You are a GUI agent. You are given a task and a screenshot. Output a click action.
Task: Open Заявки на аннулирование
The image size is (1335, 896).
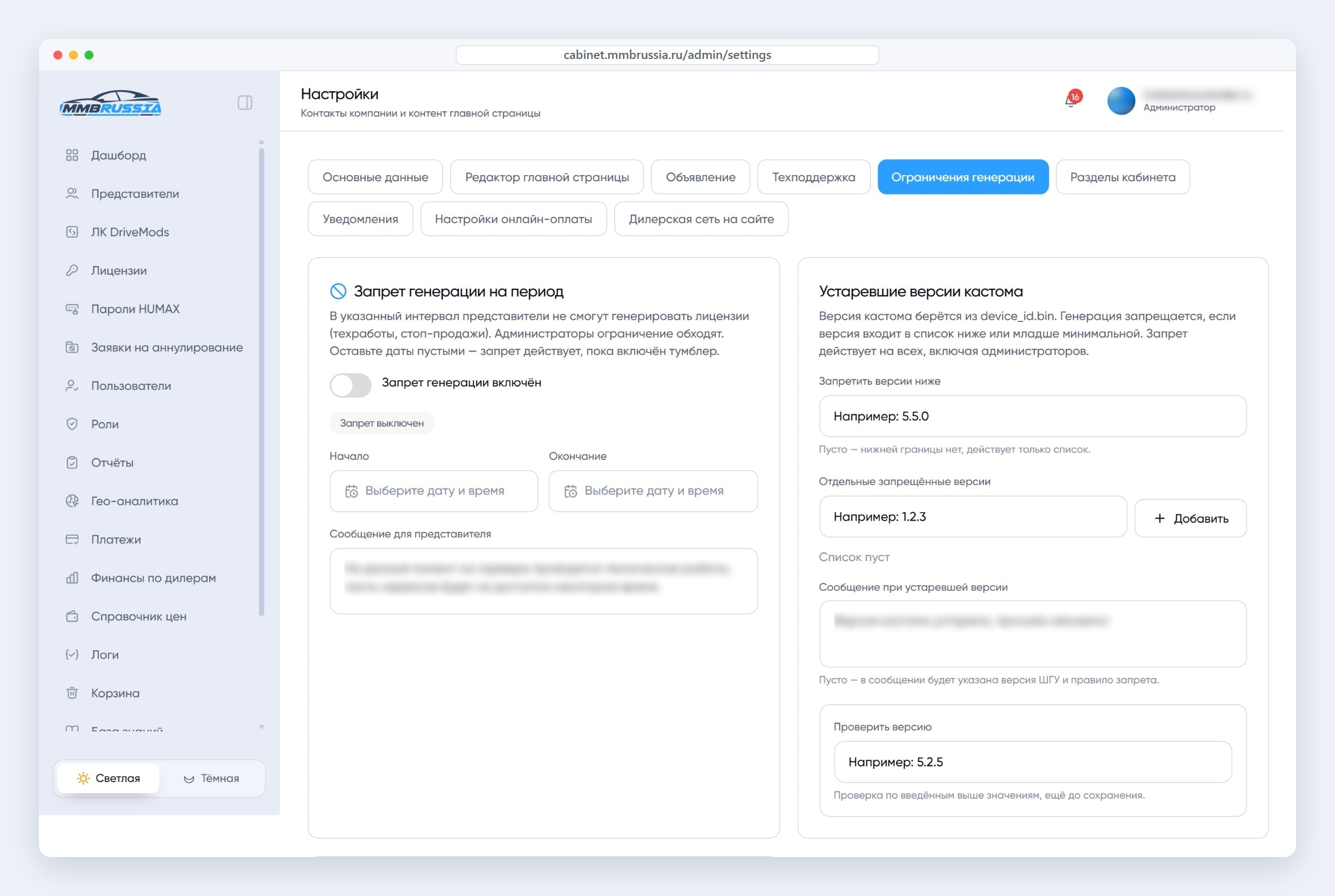[155, 348]
